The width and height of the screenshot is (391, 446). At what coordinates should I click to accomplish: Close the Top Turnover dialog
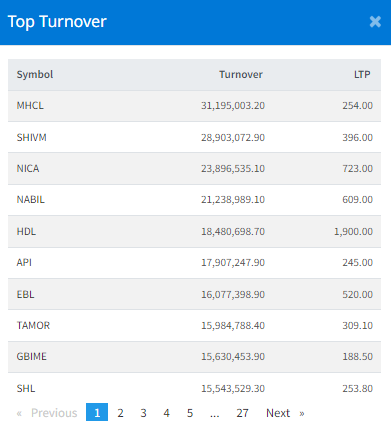(375, 22)
